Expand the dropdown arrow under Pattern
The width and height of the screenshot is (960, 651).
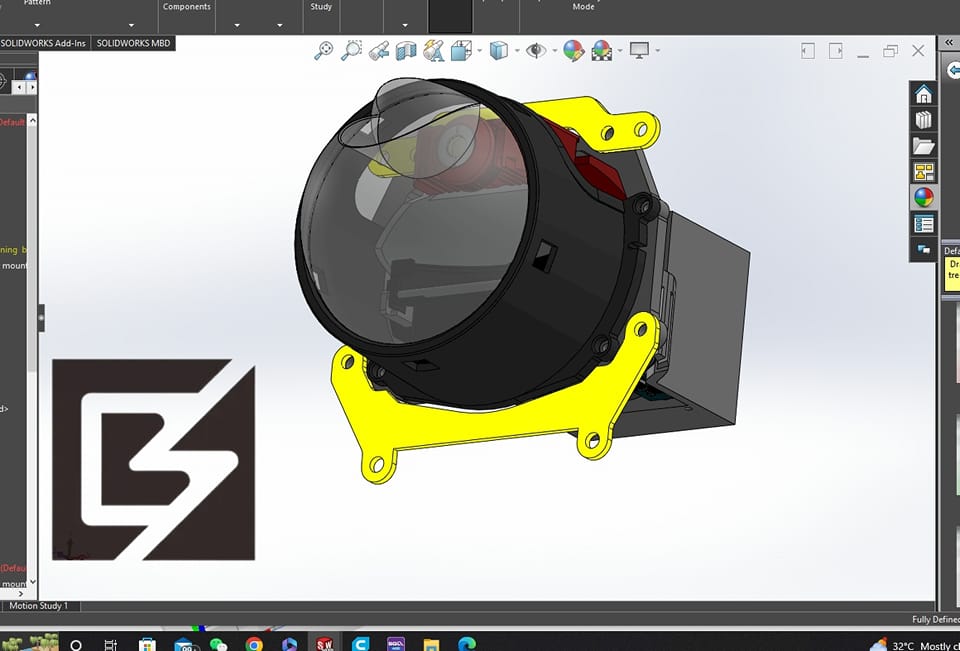(x=37, y=25)
